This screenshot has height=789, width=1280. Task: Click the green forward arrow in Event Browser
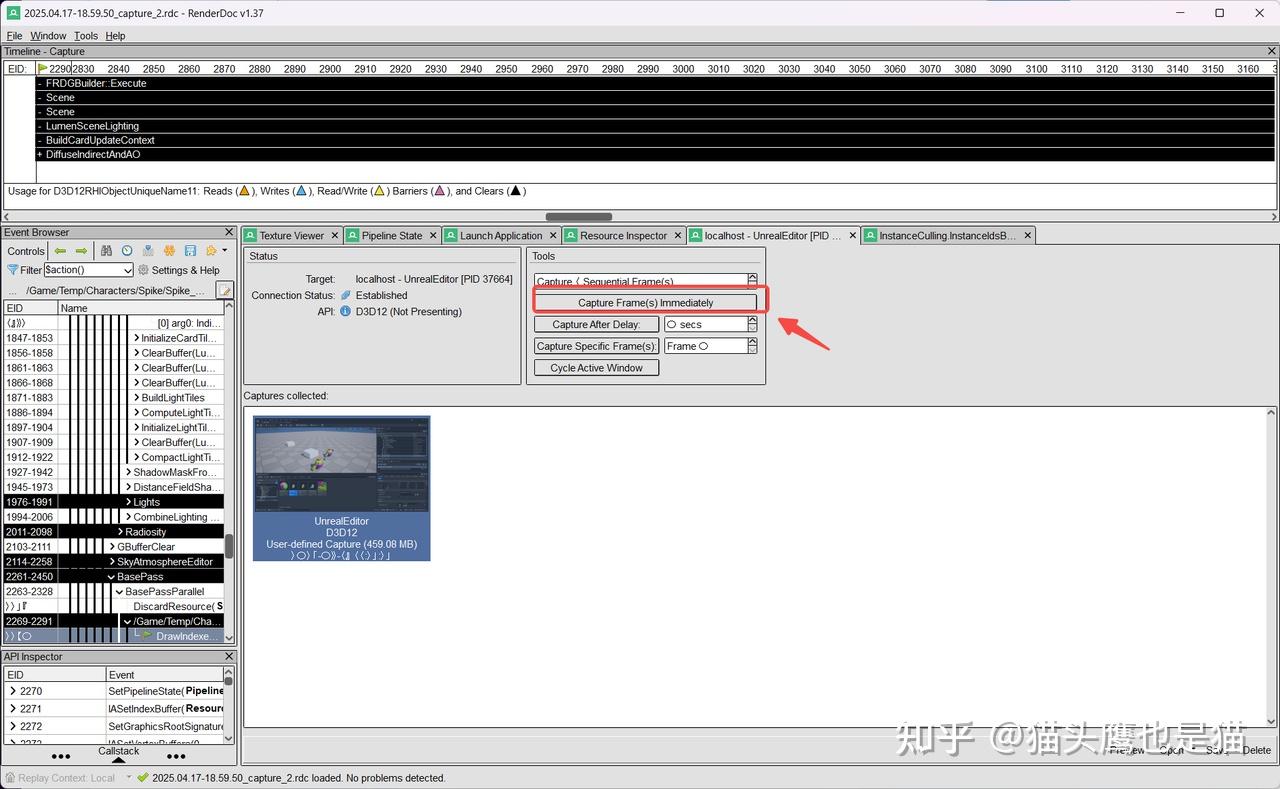(80, 250)
